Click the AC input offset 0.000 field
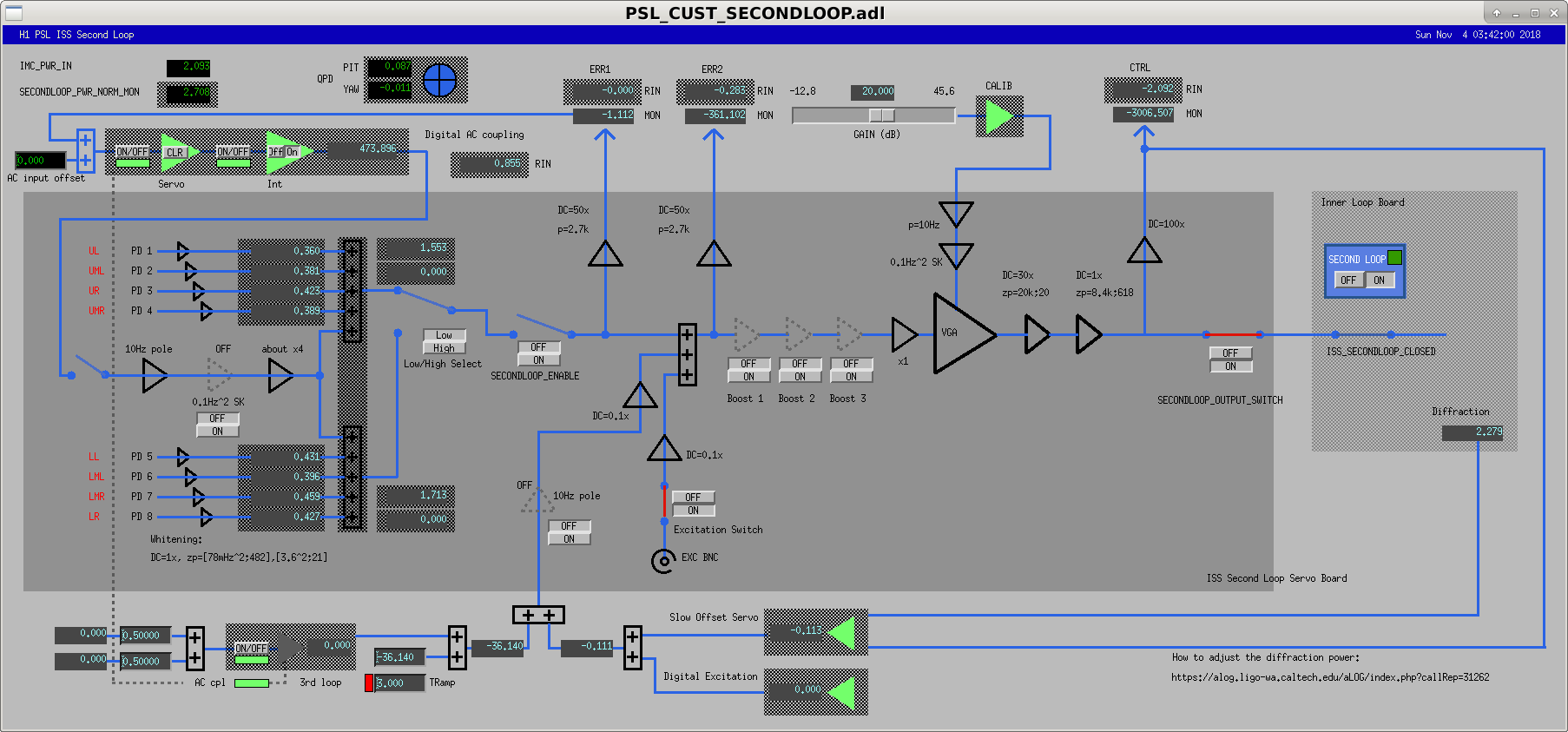The width and height of the screenshot is (1568, 732). pos(40,161)
